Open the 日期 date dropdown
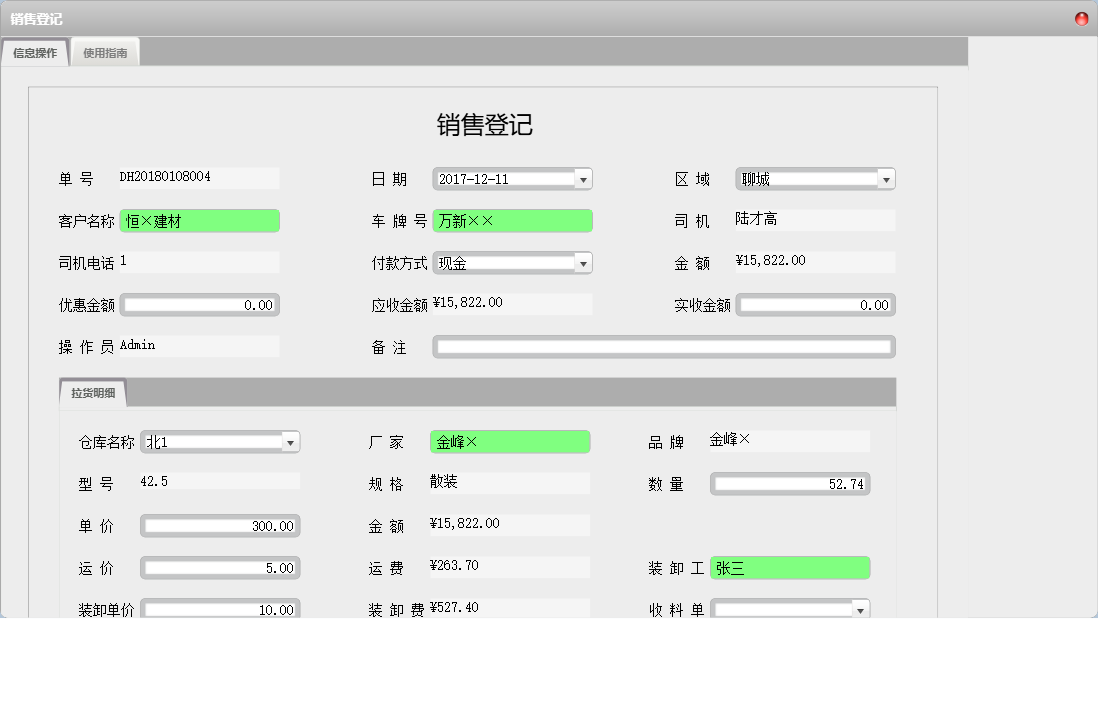1098x712 pixels. point(583,178)
